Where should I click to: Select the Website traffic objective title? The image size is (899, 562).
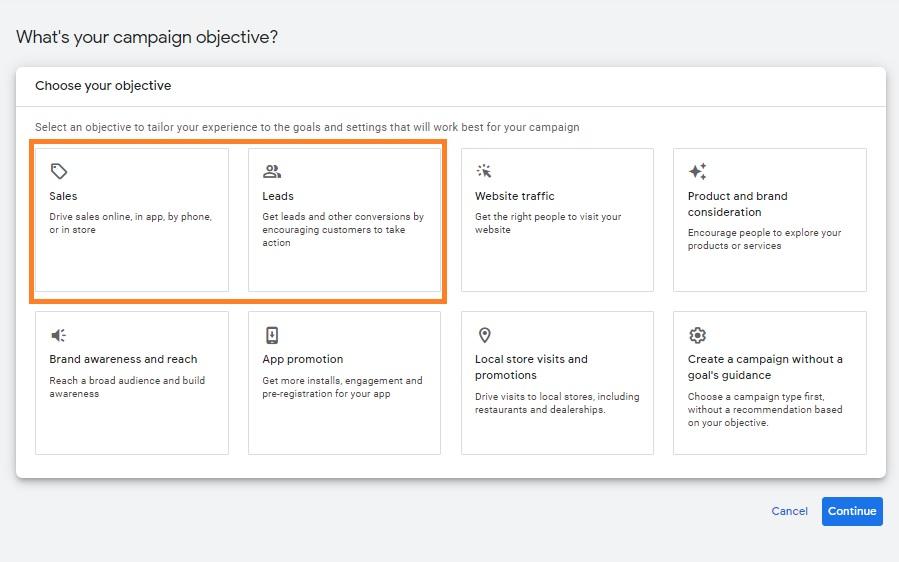pyautogui.click(x=514, y=196)
